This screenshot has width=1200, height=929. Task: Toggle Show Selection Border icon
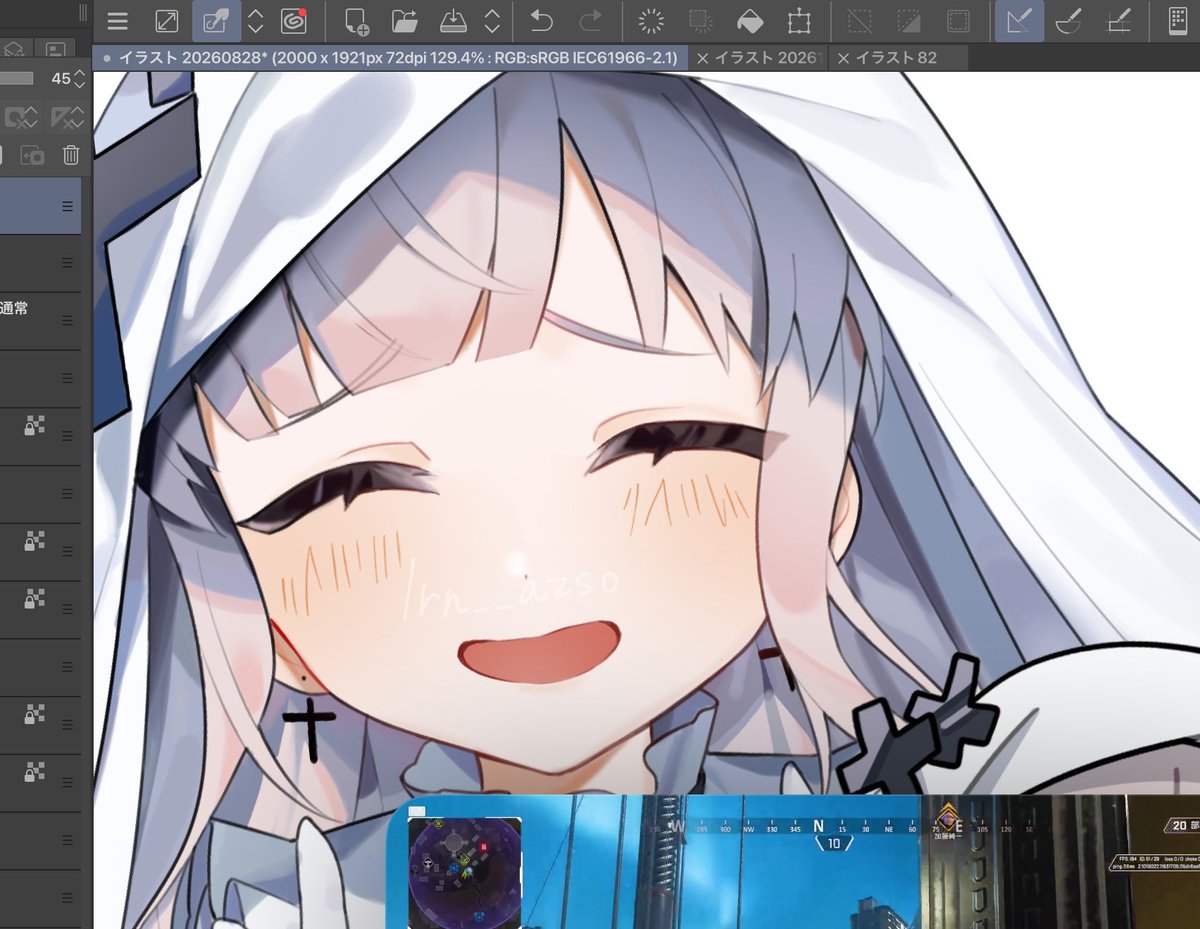[958, 21]
